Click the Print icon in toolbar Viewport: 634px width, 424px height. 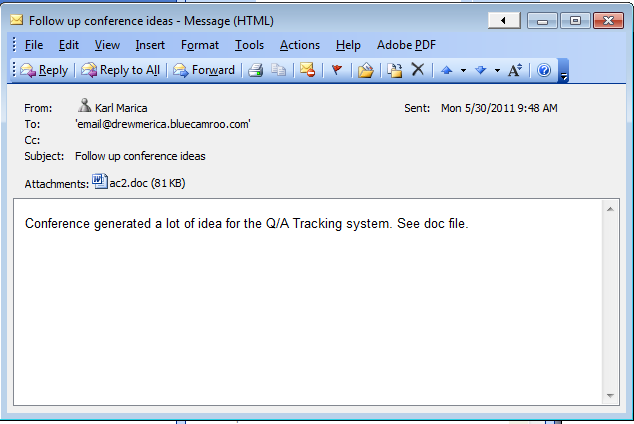click(256, 70)
